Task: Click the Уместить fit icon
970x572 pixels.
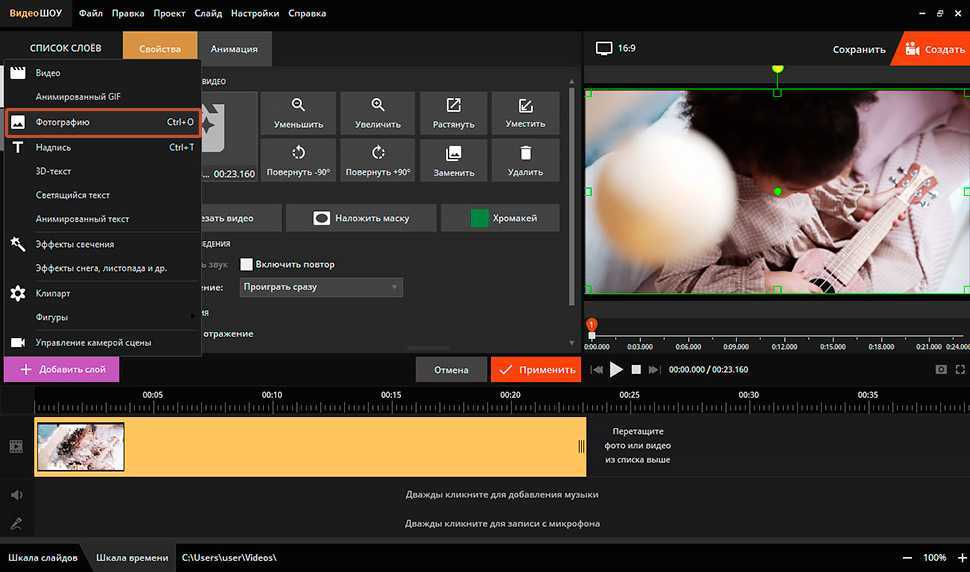Action: (x=525, y=112)
